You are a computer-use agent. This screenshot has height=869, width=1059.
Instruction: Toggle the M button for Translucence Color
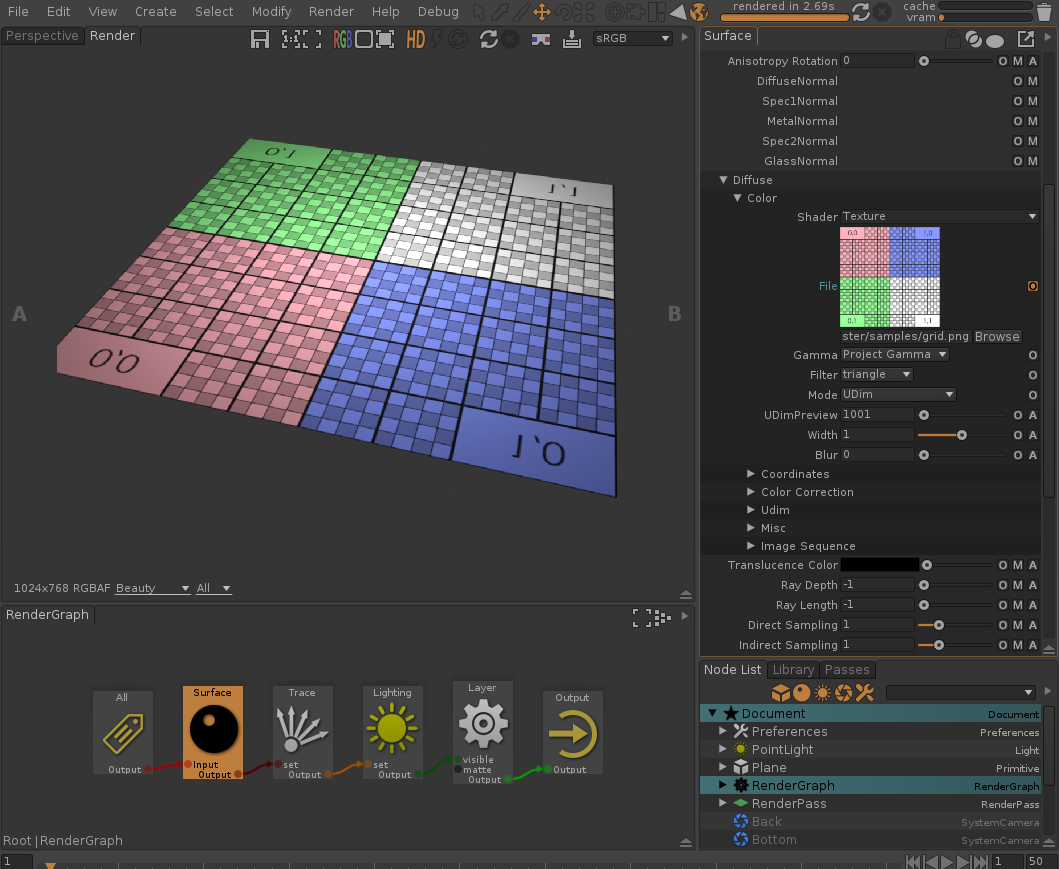pyautogui.click(x=1018, y=565)
